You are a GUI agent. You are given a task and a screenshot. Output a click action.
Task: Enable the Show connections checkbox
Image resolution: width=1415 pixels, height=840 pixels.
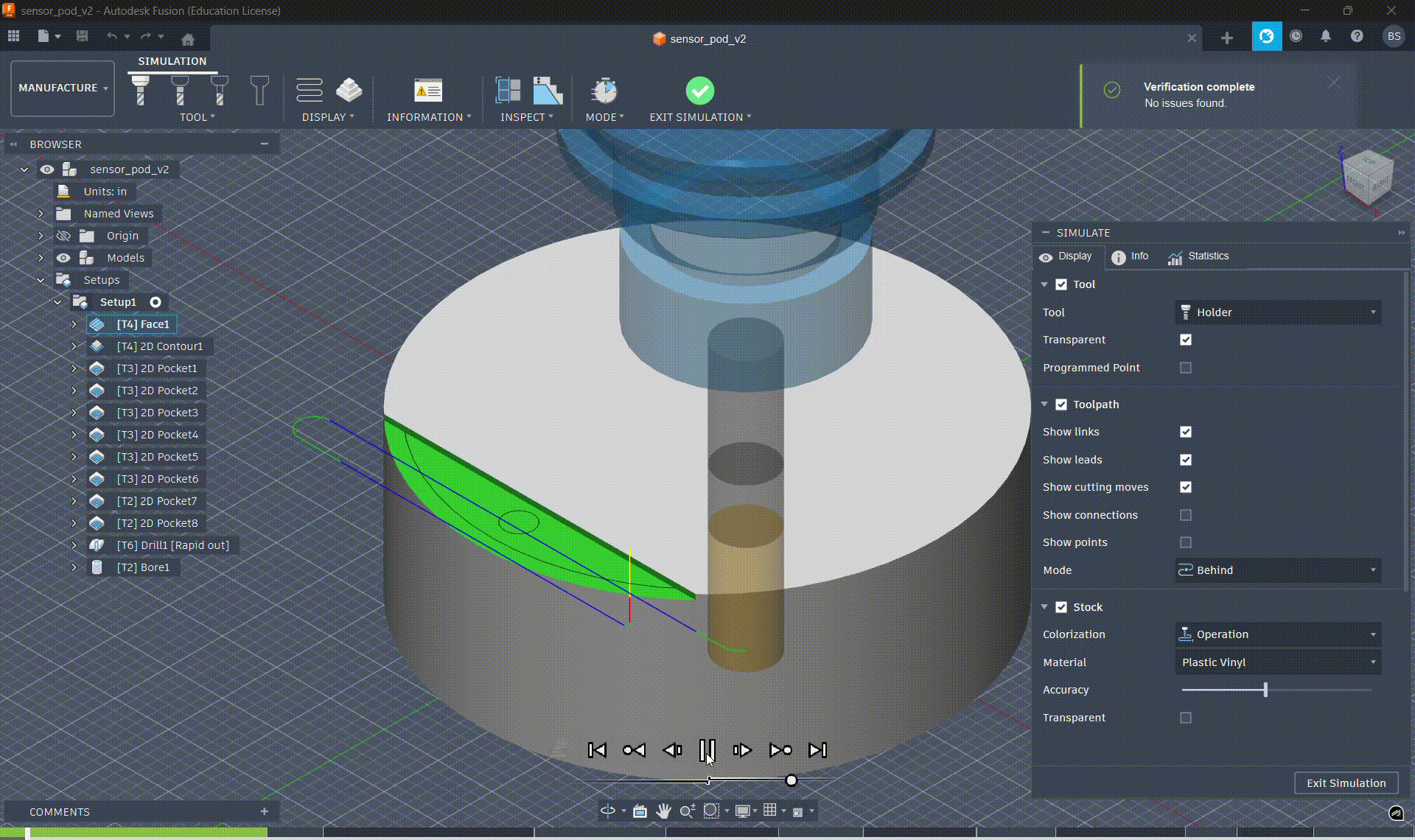coord(1185,515)
